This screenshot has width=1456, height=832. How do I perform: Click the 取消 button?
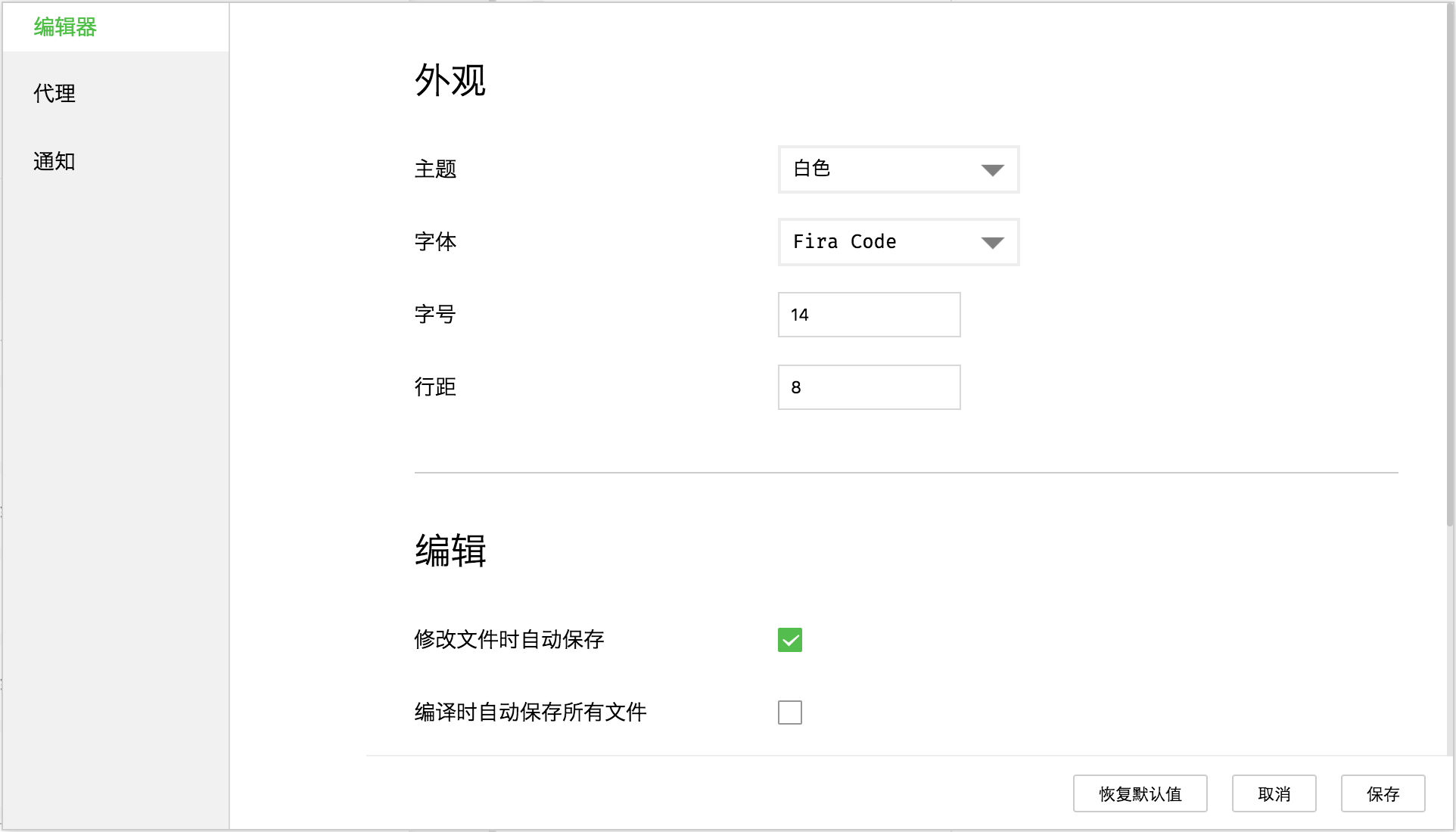(x=1274, y=793)
